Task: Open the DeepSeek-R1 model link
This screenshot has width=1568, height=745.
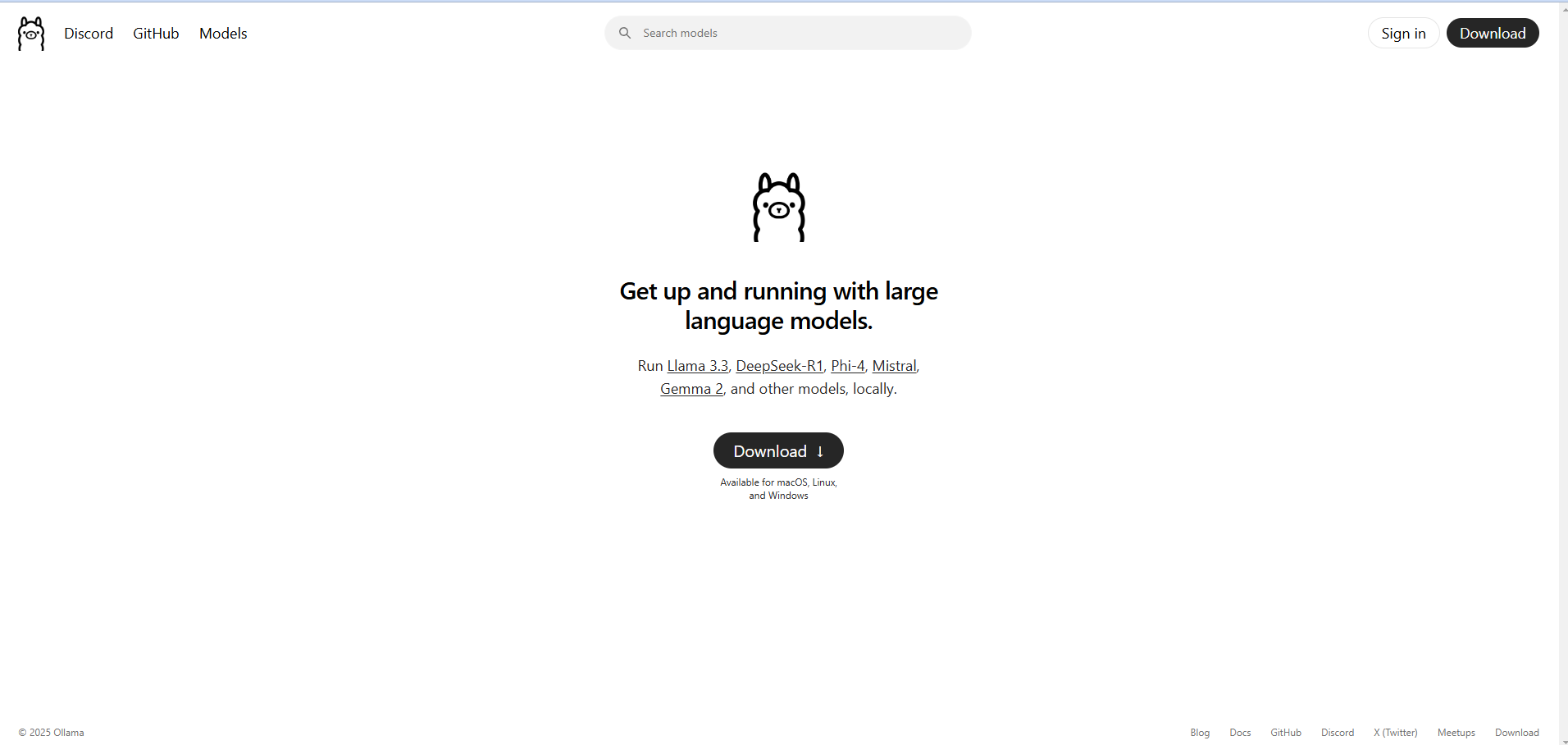Action: tap(780, 366)
